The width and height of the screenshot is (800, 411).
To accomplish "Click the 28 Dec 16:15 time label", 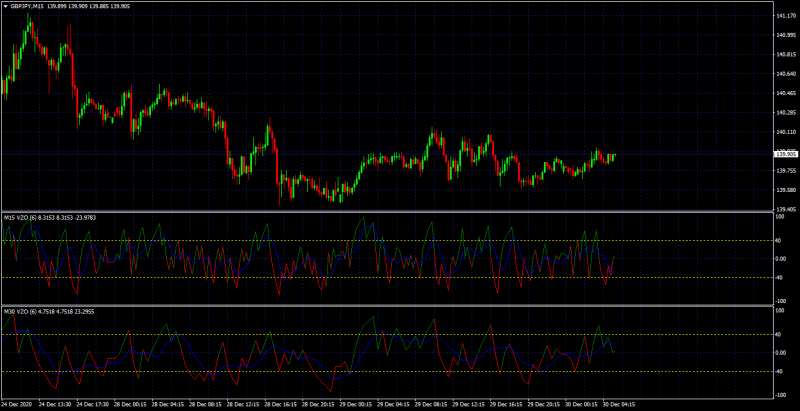I will [x=281, y=404].
